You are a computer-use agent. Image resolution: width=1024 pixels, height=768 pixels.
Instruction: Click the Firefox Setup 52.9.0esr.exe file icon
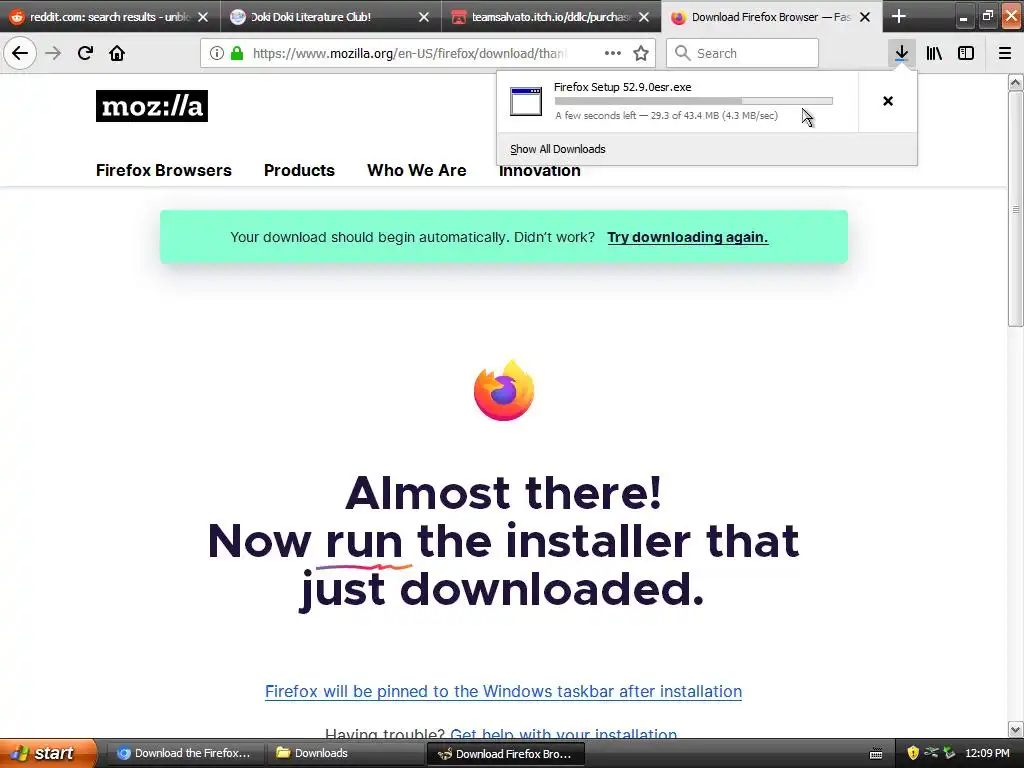pos(526,101)
